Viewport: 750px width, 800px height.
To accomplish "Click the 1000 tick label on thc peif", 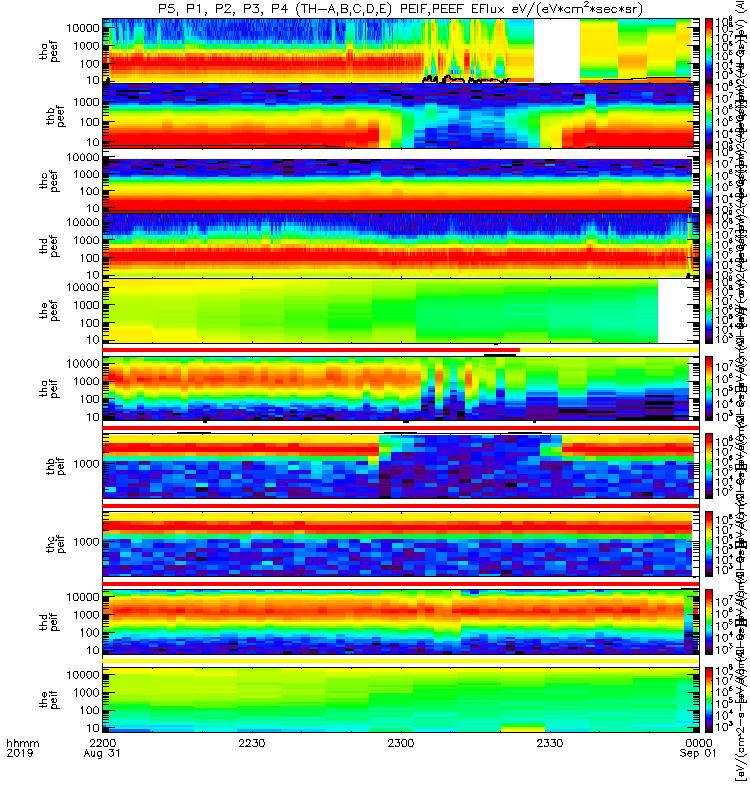I will pyautogui.click(x=86, y=542).
